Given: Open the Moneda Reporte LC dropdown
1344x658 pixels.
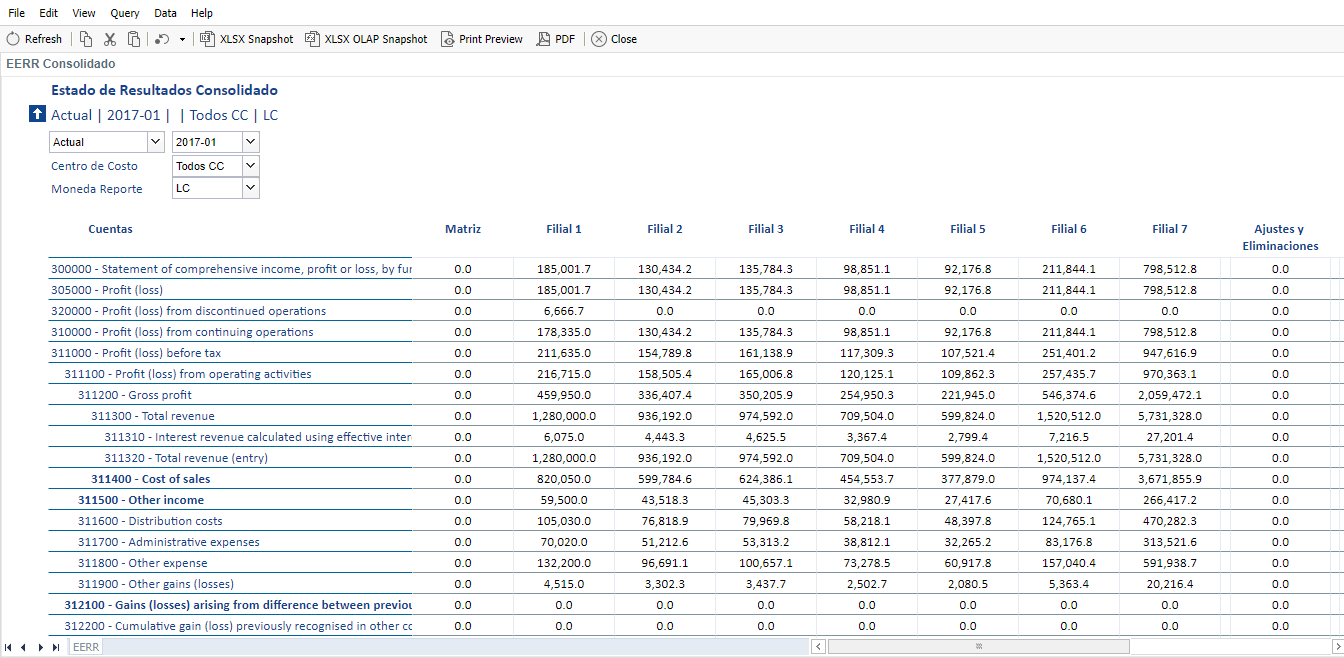Looking at the screenshot, I should pyautogui.click(x=251, y=188).
